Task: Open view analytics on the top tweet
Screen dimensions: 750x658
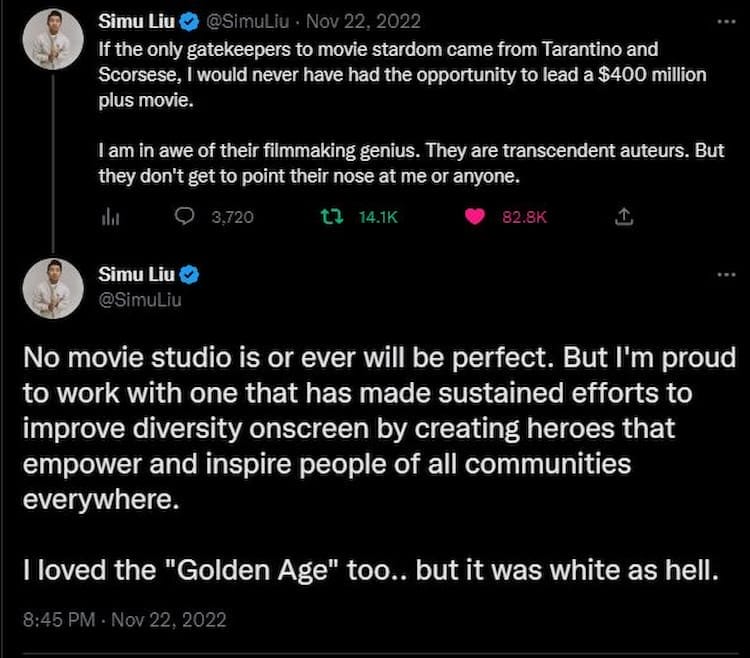Action: pyautogui.click(x=110, y=216)
